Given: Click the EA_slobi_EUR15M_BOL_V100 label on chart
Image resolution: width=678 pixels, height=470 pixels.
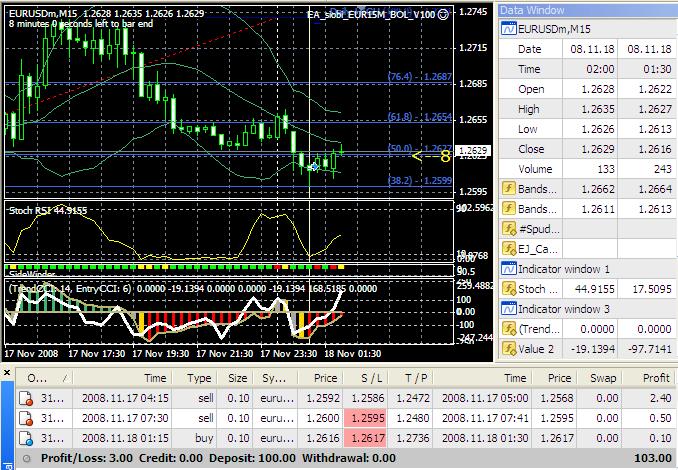Looking at the screenshot, I should coord(371,15).
